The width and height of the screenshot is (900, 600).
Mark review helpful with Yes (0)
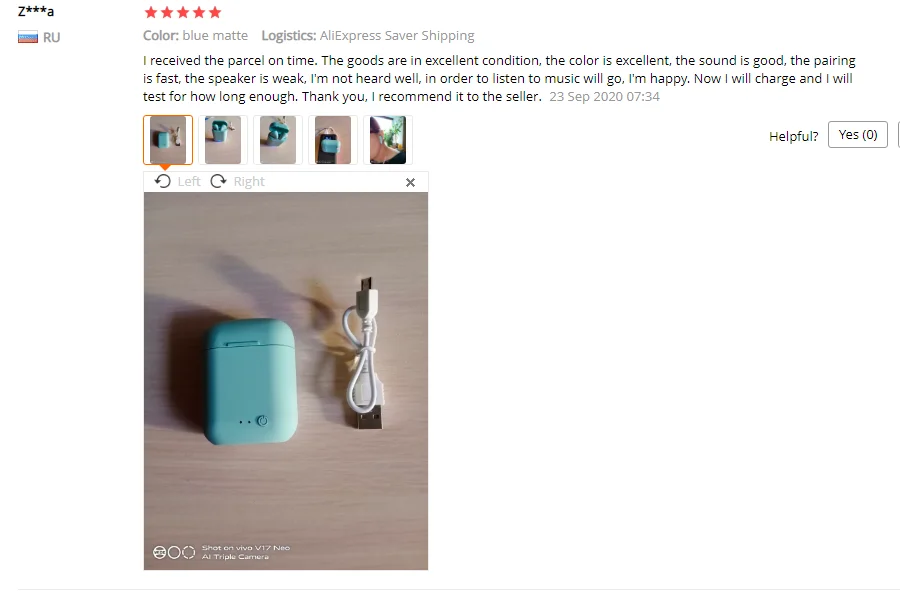coord(858,134)
